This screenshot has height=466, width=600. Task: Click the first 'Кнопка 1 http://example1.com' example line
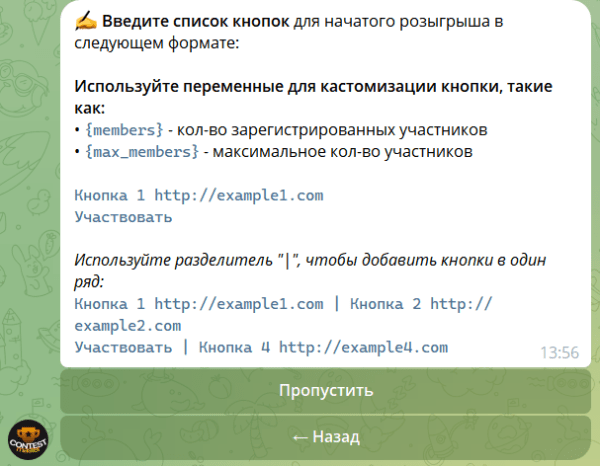199,196
